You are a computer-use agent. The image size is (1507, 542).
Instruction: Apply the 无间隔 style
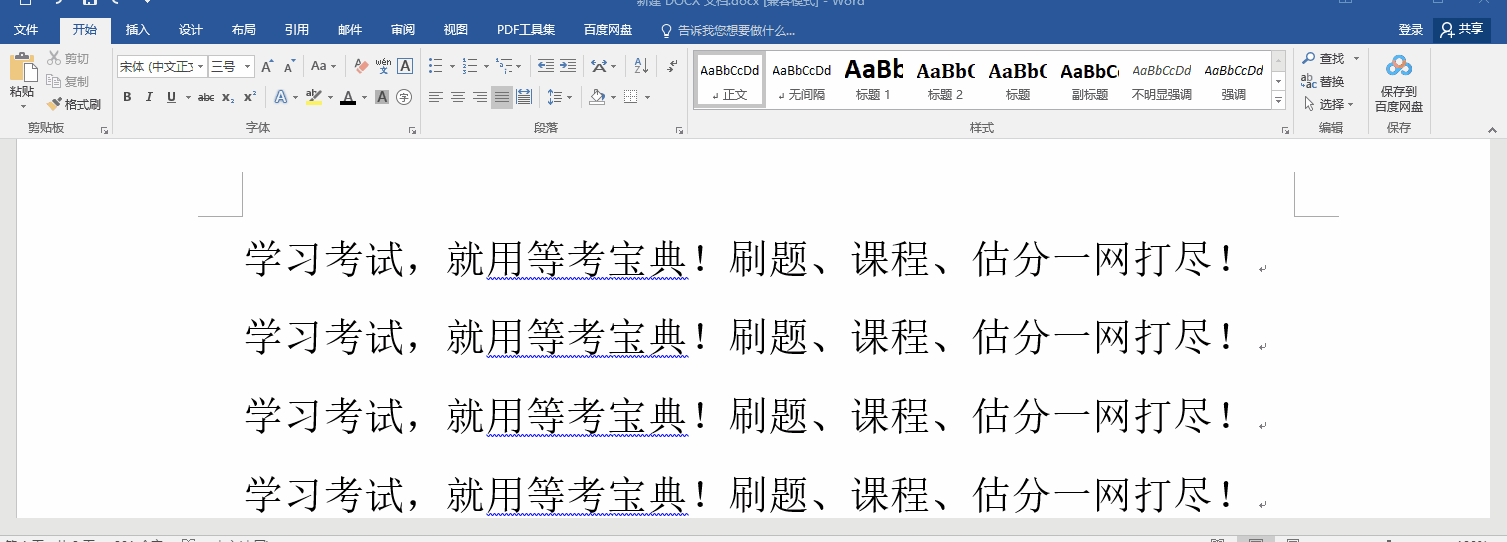pyautogui.click(x=802, y=79)
